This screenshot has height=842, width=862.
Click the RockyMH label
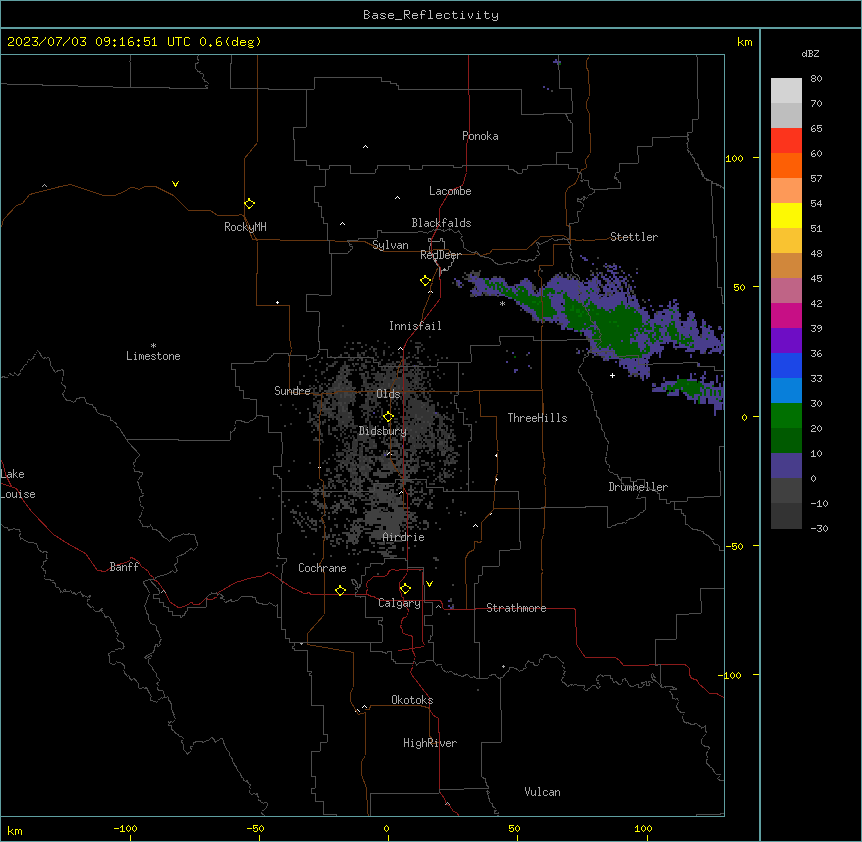click(x=245, y=227)
